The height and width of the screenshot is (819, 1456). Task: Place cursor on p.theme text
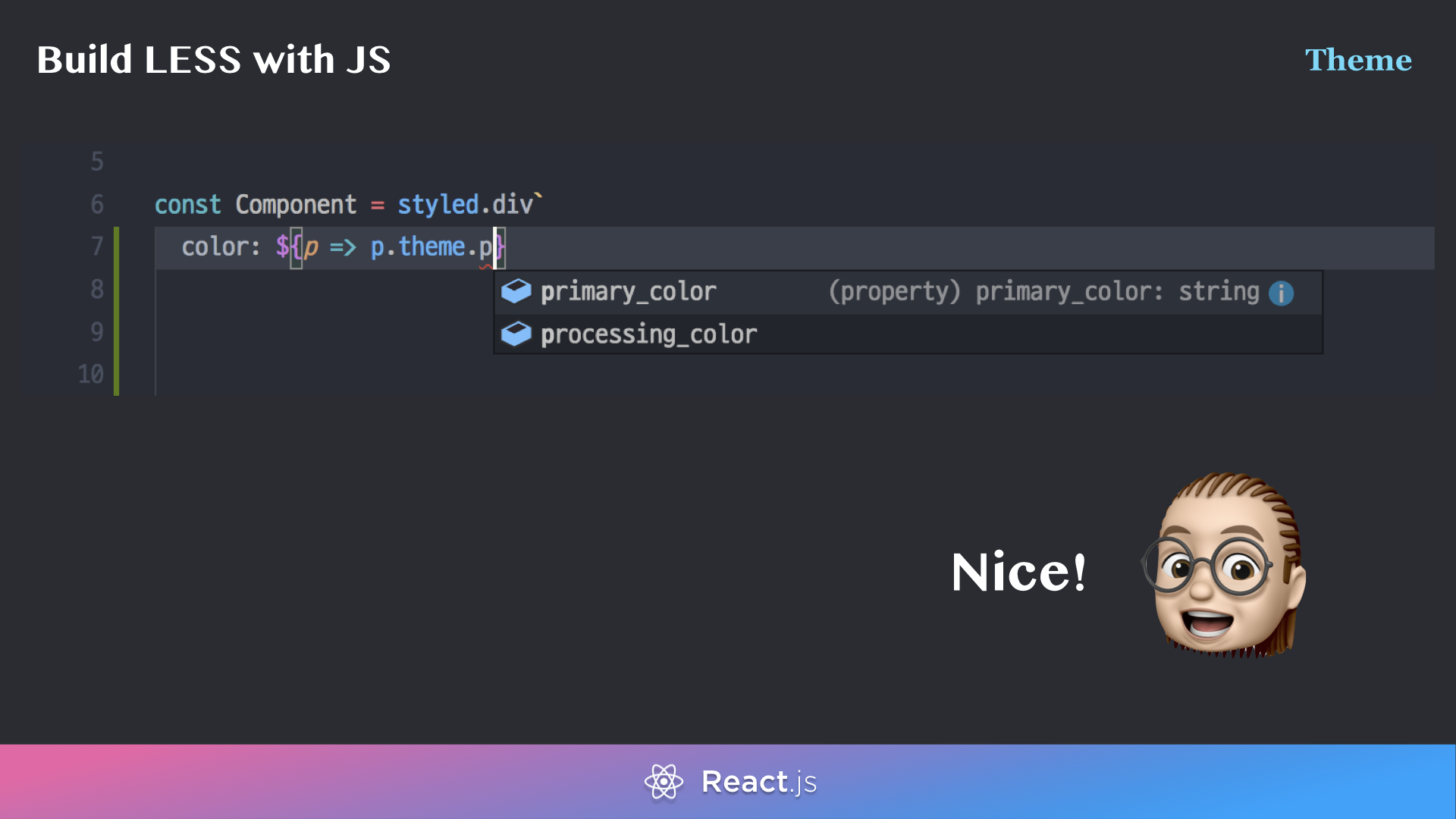(x=417, y=246)
